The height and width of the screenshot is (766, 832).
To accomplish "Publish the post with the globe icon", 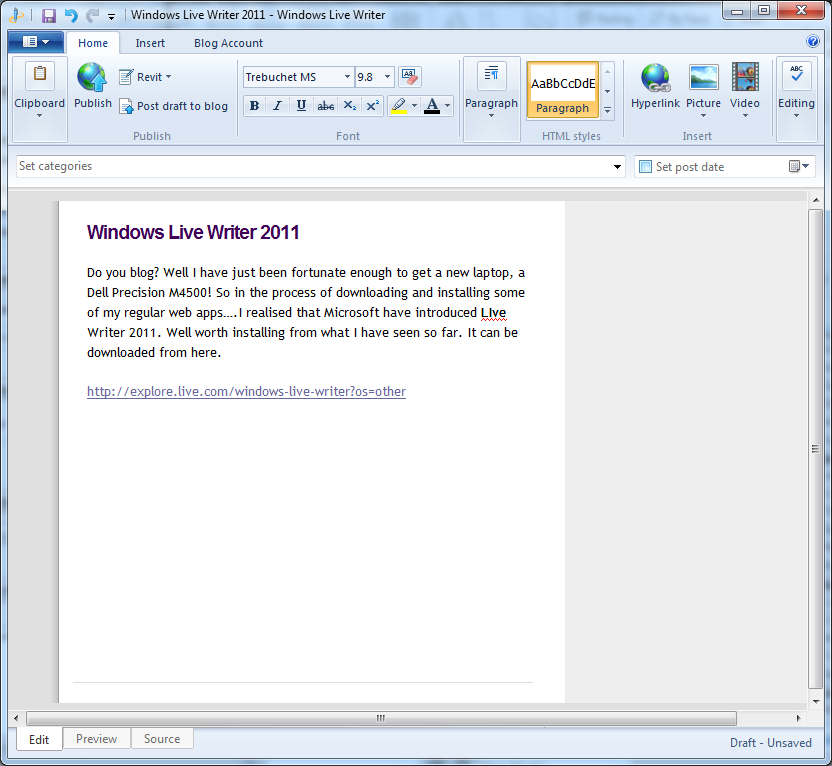I will [x=93, y=86].
